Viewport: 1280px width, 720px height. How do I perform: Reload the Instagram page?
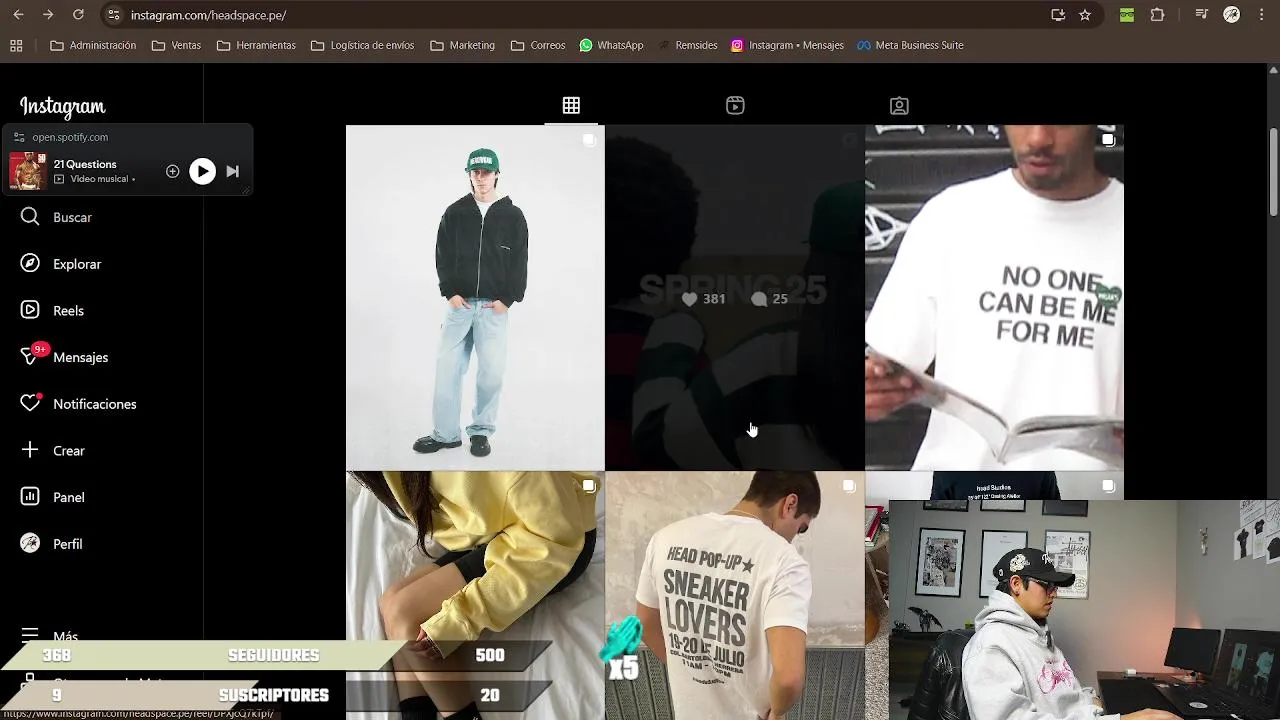78,15
